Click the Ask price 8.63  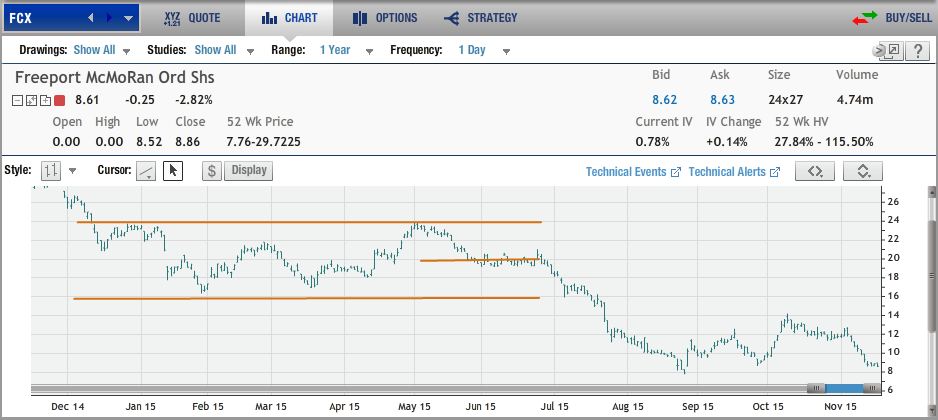[x=722, y=100]
